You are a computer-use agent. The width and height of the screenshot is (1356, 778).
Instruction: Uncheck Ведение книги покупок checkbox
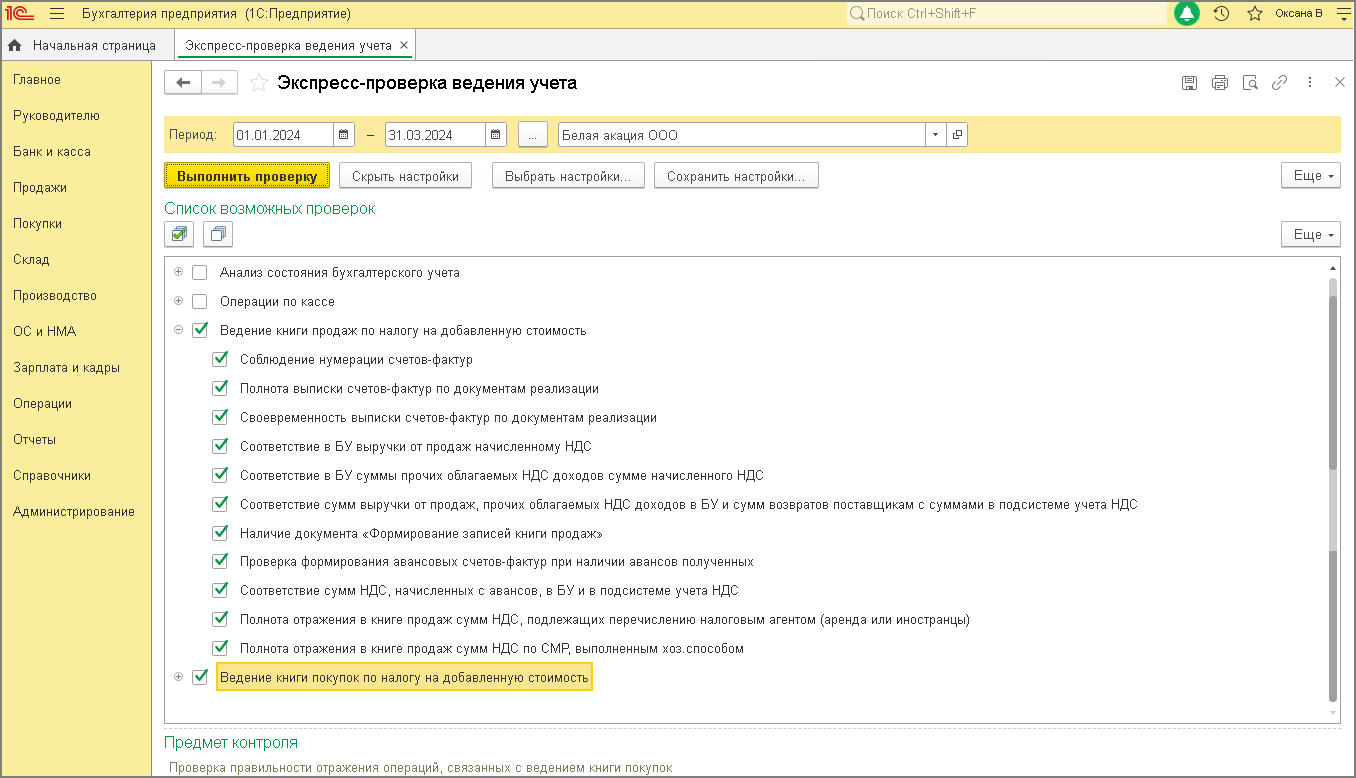click(x=200, y=677)
